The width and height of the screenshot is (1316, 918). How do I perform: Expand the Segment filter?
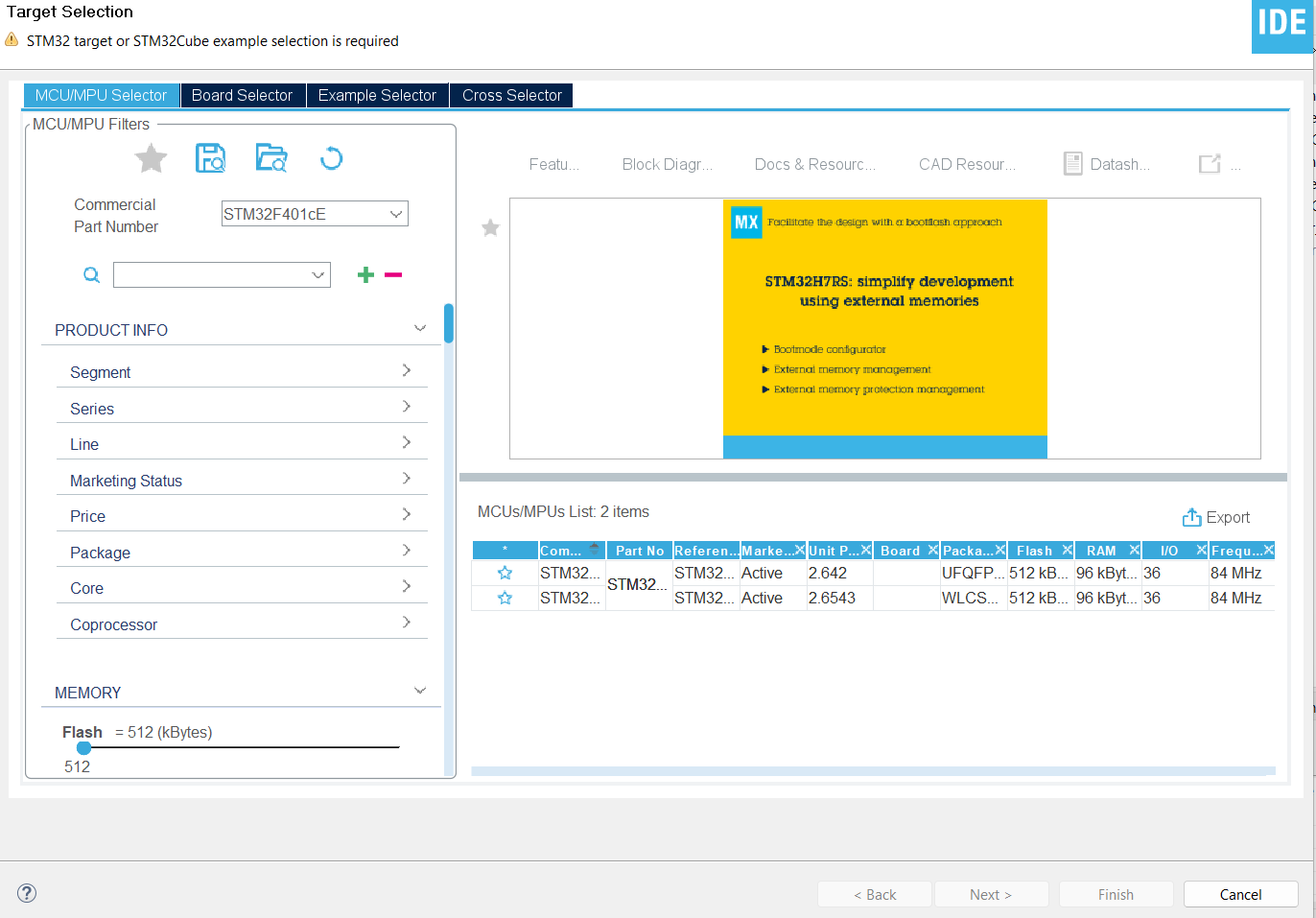(407, 370)
